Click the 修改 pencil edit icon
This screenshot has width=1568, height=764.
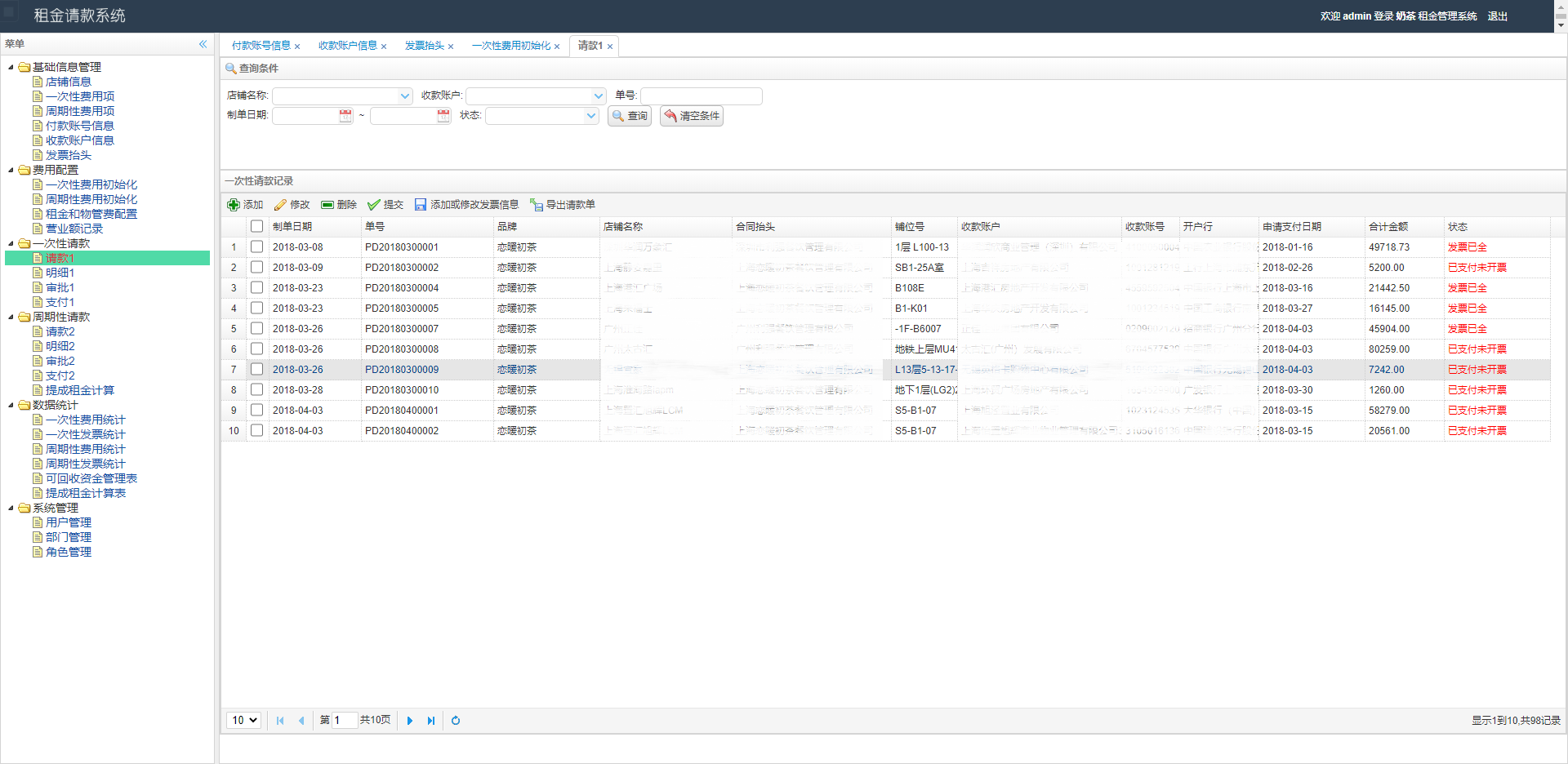click(x=280, y=205)
